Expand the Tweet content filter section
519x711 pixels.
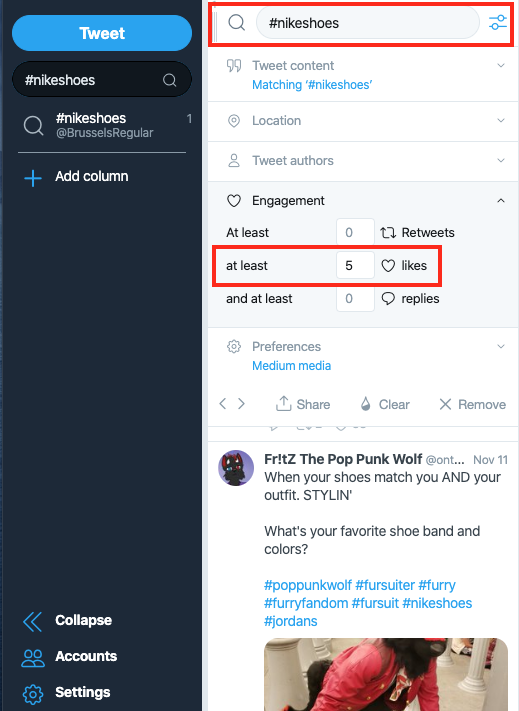363,75
